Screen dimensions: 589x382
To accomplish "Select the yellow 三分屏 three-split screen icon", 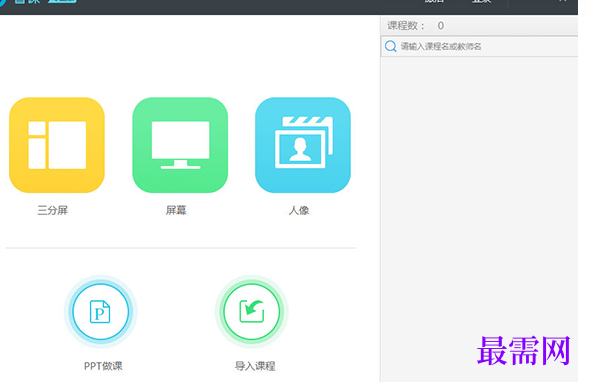I will coord(57,145).
